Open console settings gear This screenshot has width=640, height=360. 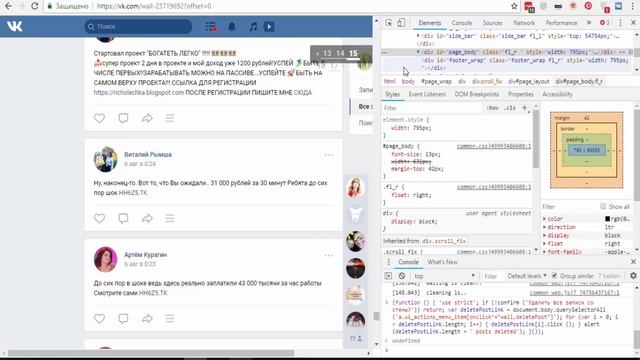[x=633, y=276]
